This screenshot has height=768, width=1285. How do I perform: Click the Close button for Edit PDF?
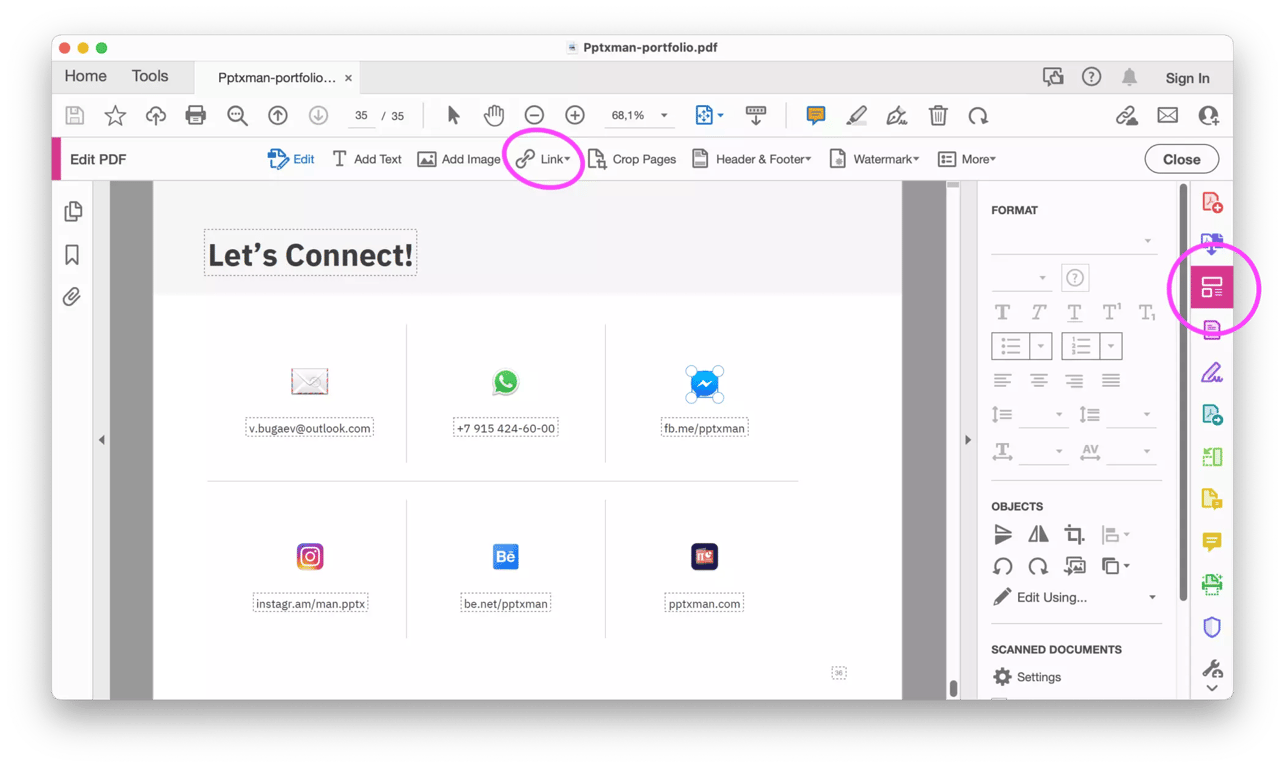click(1181, 159)
